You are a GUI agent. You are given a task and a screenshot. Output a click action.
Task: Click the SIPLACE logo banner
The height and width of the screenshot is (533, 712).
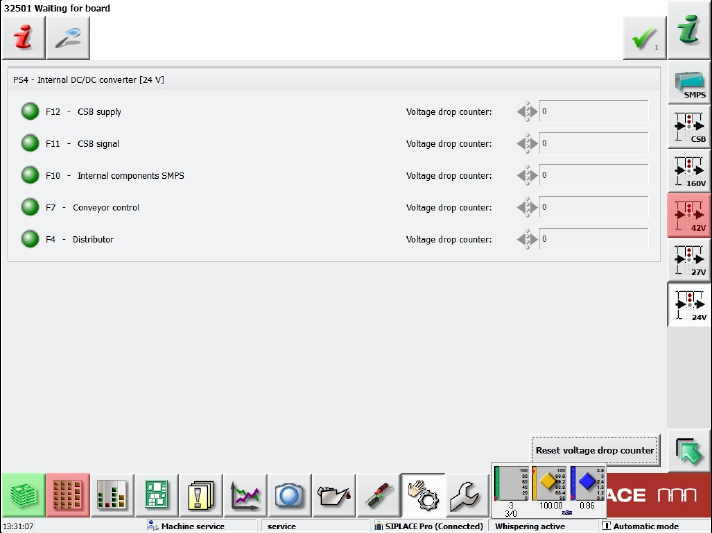659,495
